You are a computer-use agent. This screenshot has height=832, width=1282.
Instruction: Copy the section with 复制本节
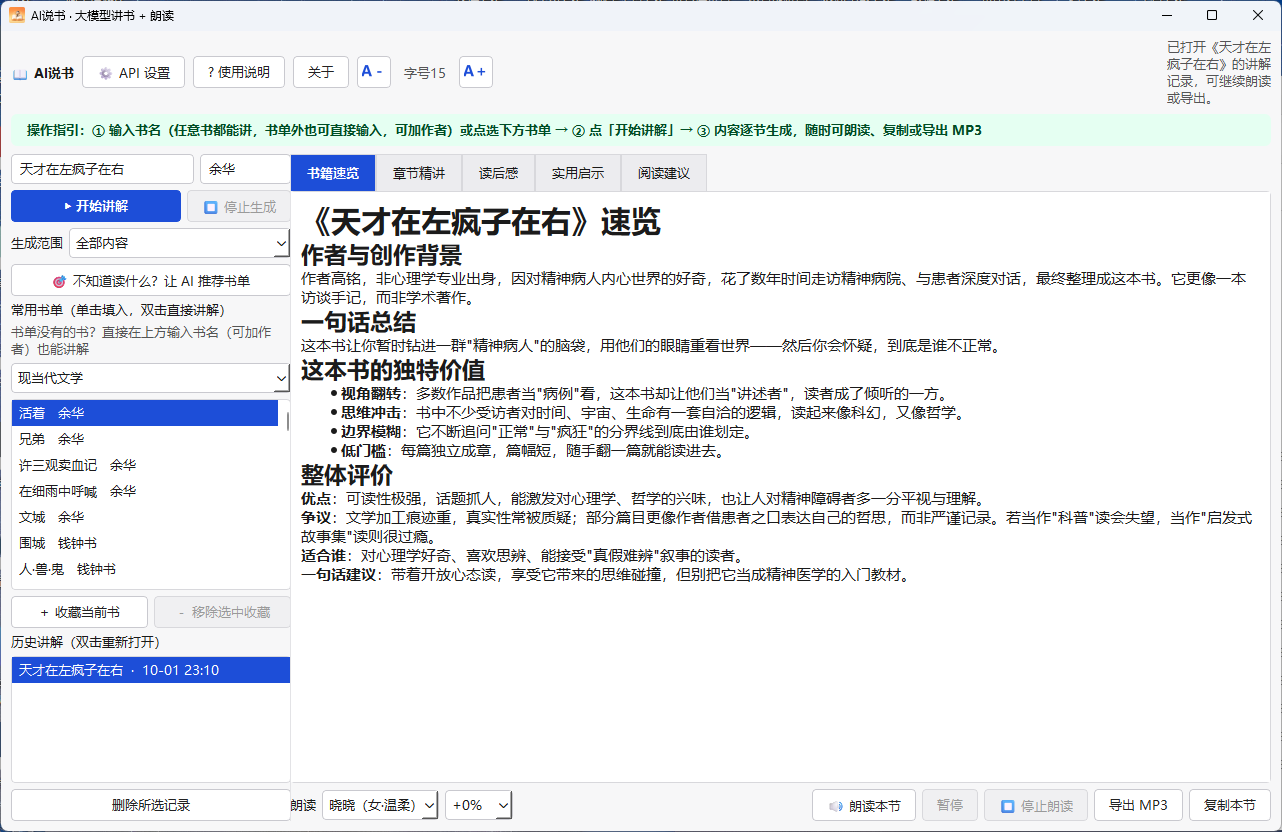[1230, 805]
